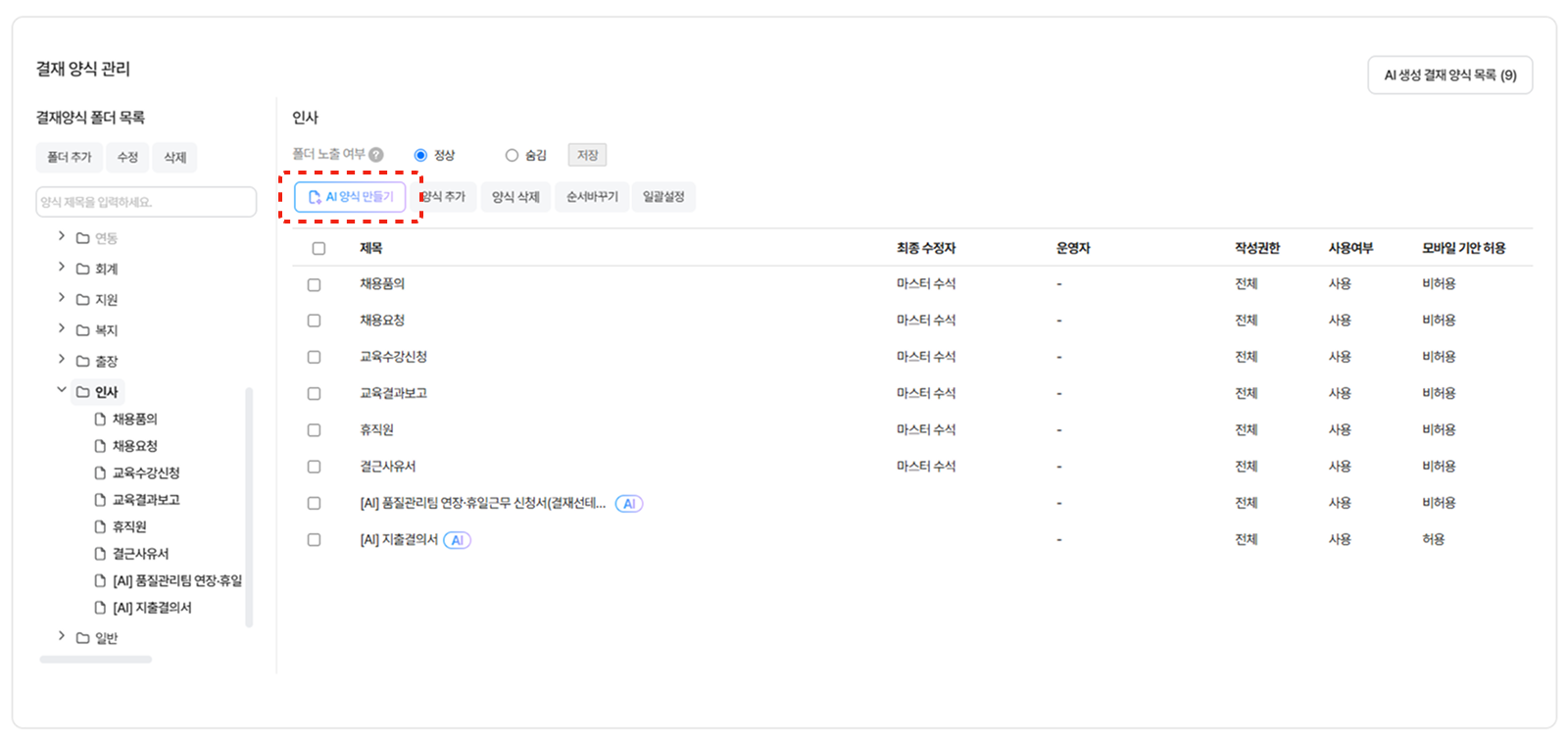The image size is (1568, 745).
Task: Expand the 연동 folder chevron
Action: [61, 236]
